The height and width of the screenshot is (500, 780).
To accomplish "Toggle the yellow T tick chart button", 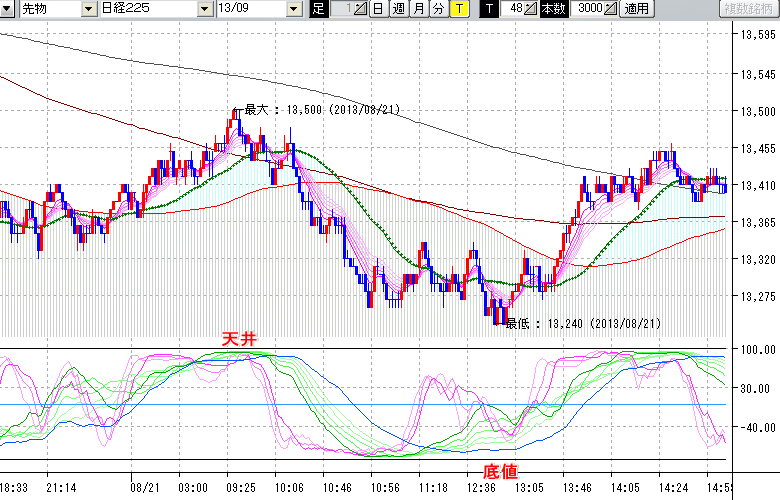I will click(x=458, y=9).
